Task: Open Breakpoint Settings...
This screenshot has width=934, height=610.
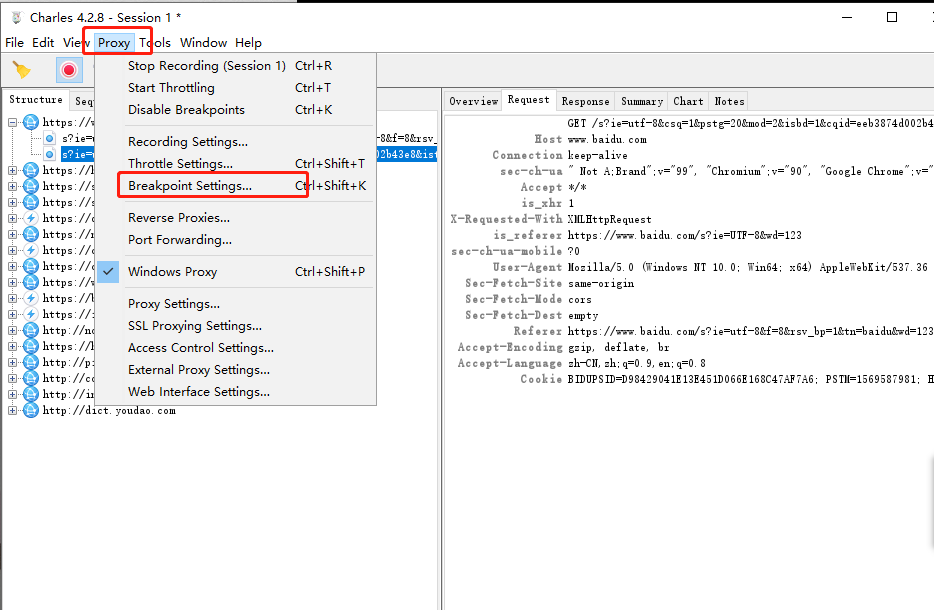Action: coord(236,186)
